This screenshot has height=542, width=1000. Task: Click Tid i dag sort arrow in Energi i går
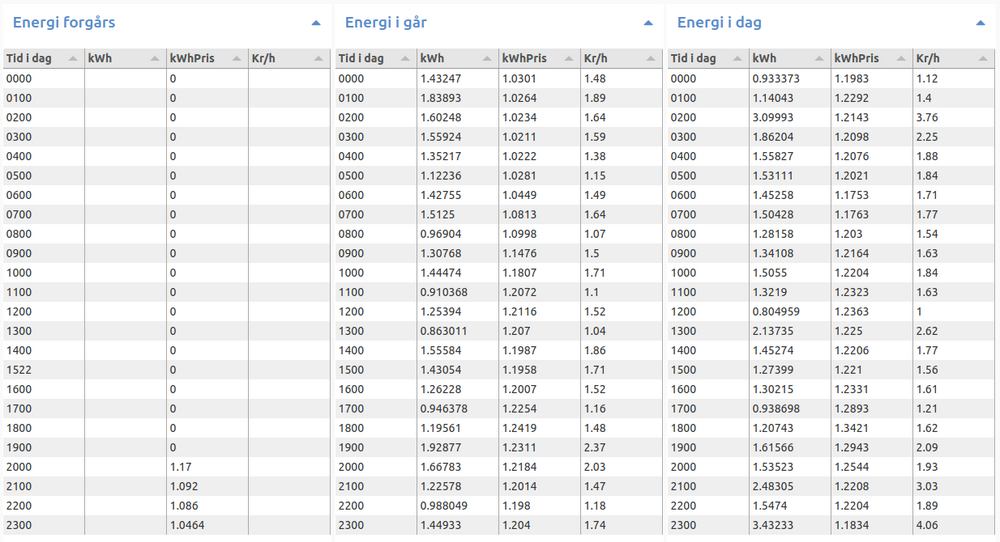coord(406,59)
